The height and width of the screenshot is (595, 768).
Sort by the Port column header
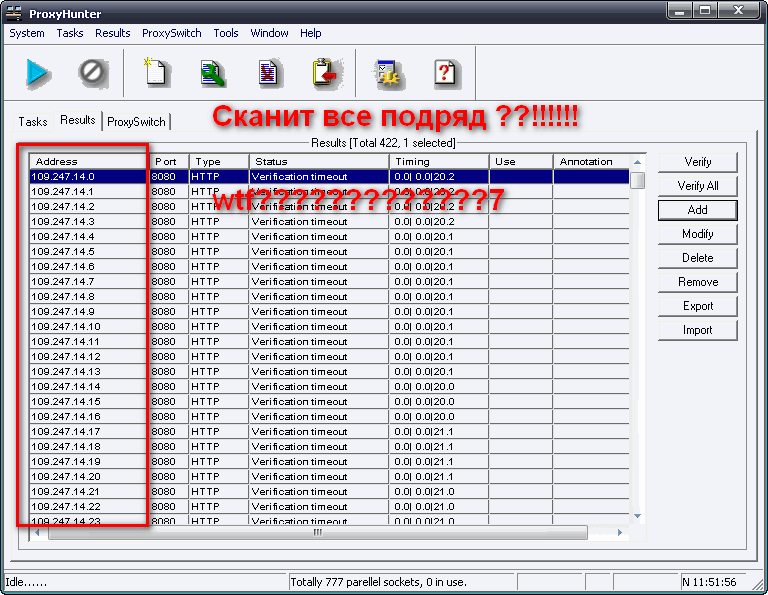point(169,162)
